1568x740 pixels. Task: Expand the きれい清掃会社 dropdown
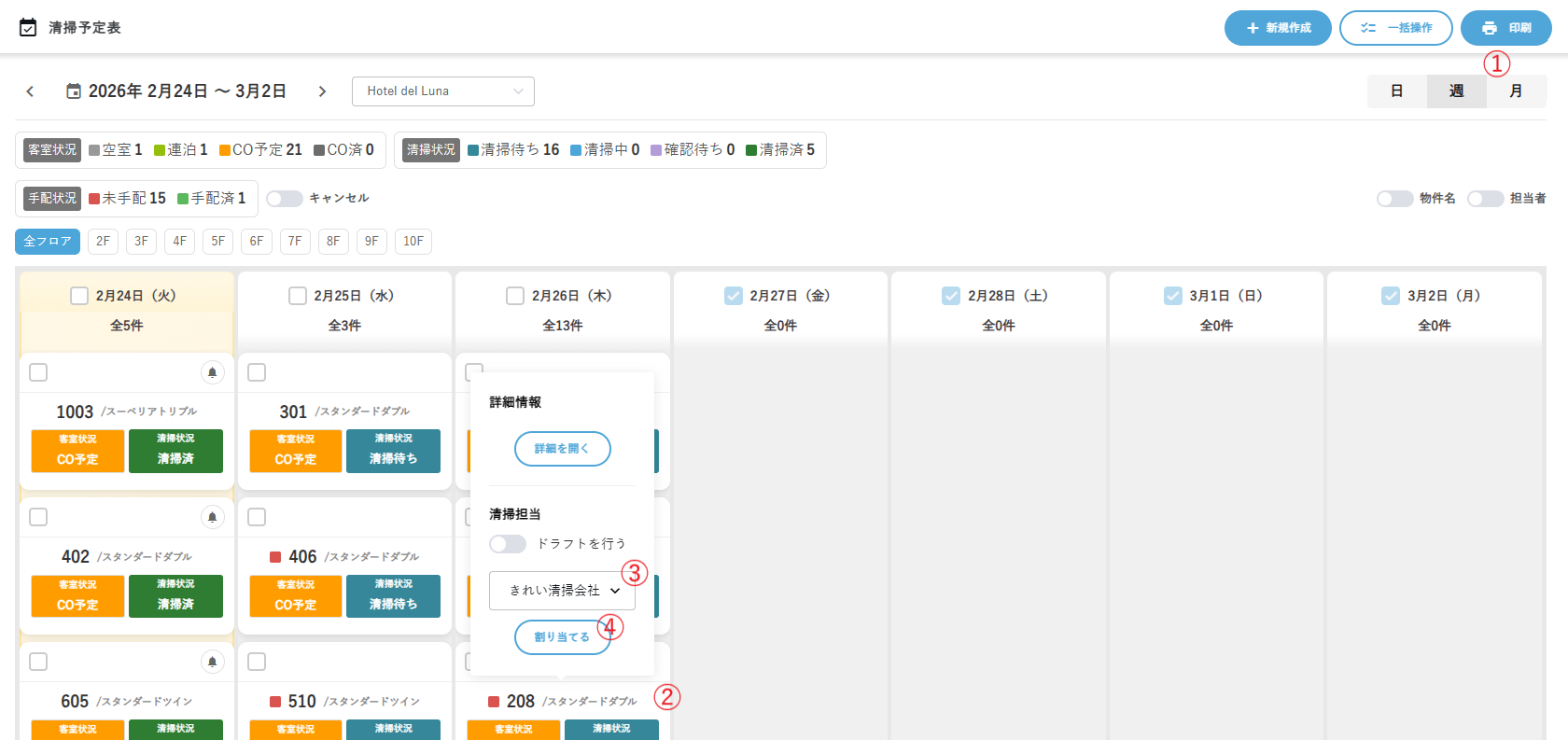coord(562,591)
